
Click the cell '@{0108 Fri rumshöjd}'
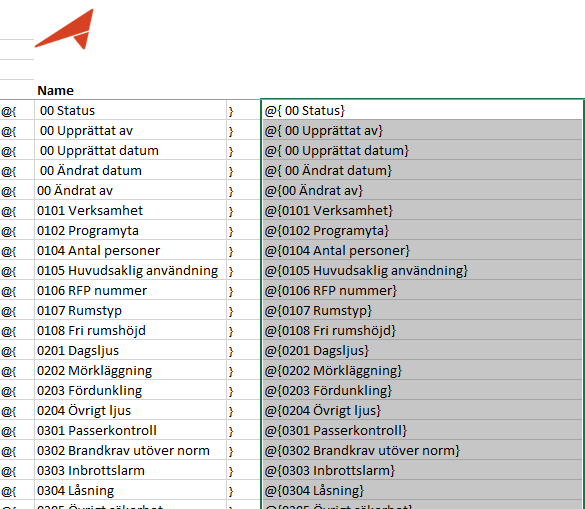pos(422,330)
